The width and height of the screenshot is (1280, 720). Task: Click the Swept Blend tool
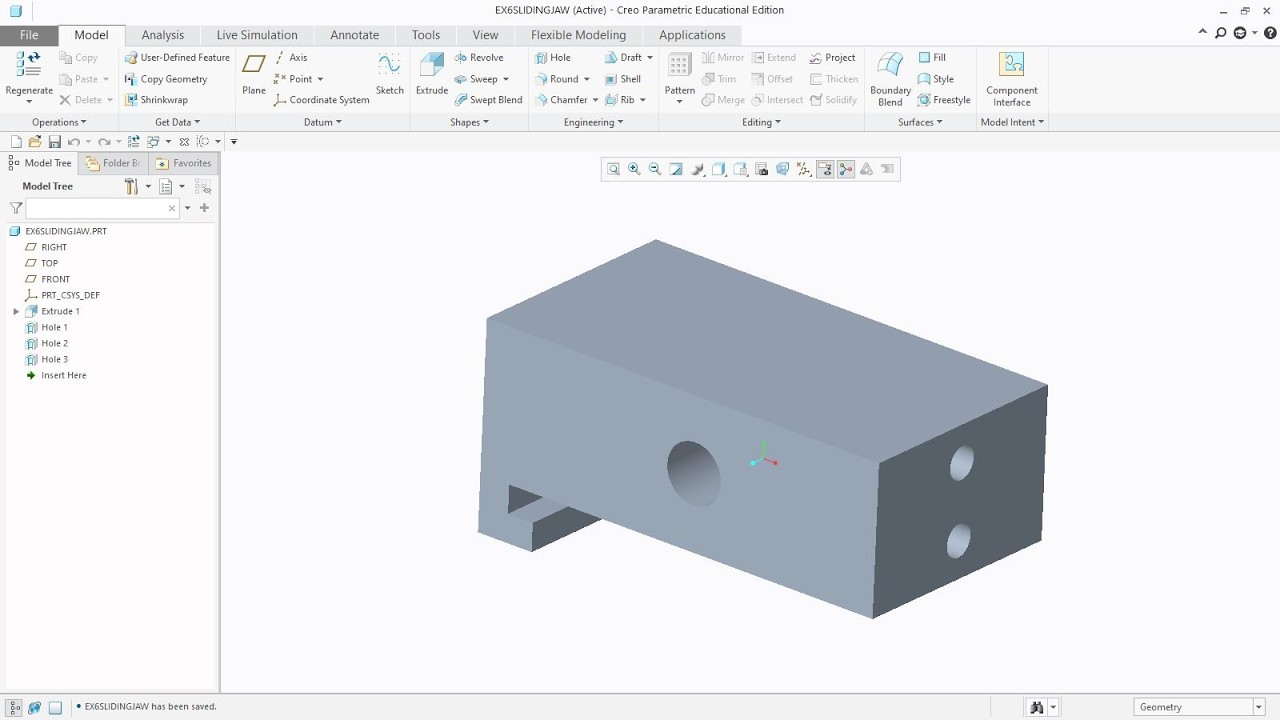(x=488, y=100)
